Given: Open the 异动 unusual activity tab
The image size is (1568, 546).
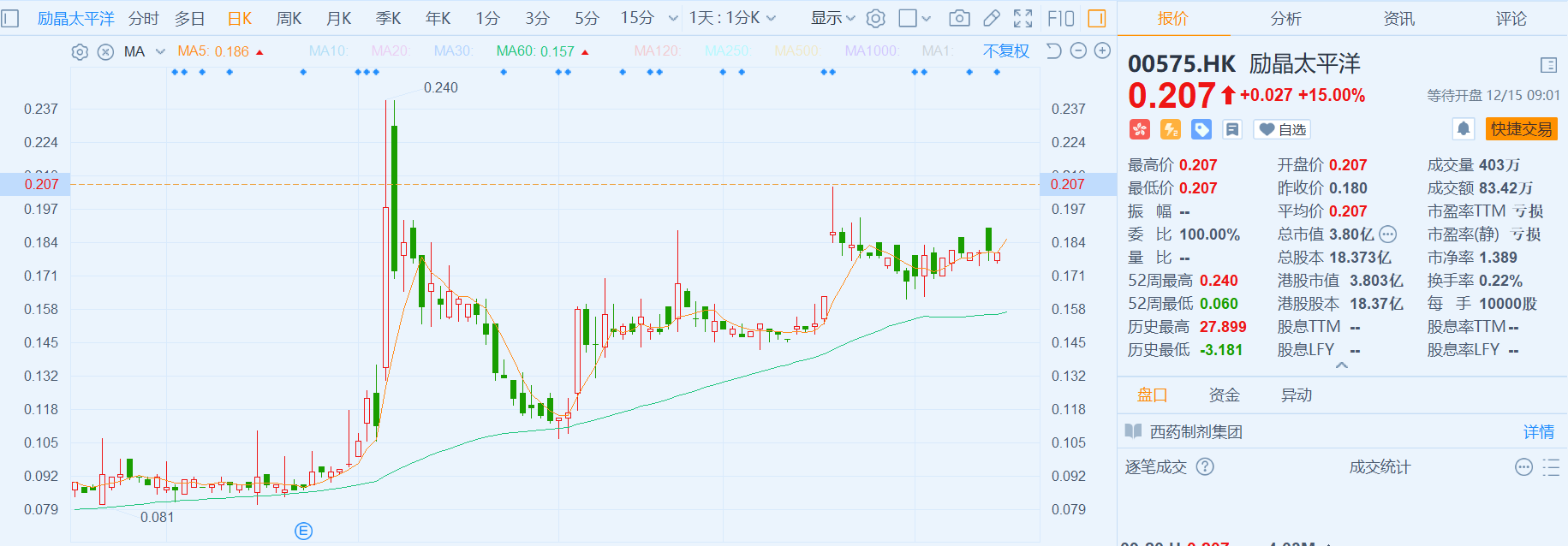Looking at the screenshot, I should [1297, 395].
